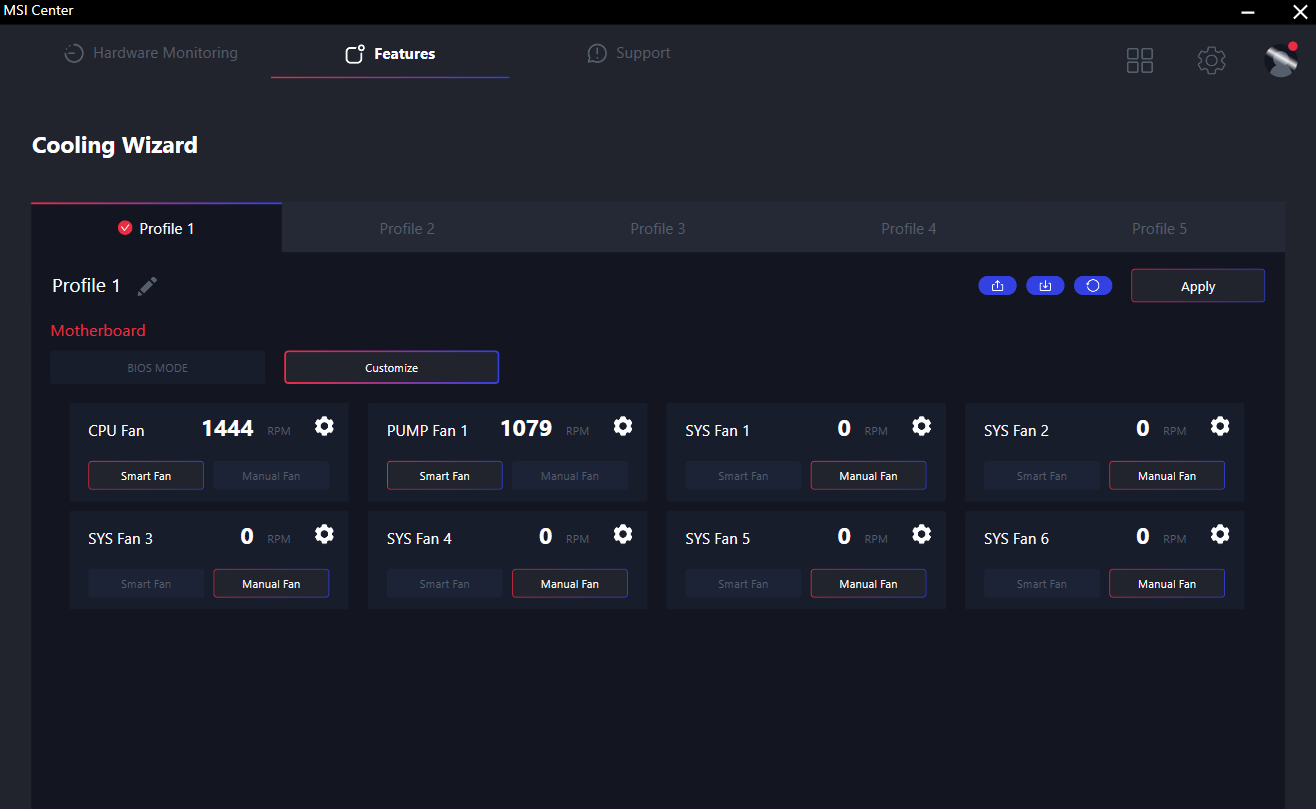This screenshot has width=1316, height=809.
Task: Select the Profile 2 tab
Action: [407, 228]
